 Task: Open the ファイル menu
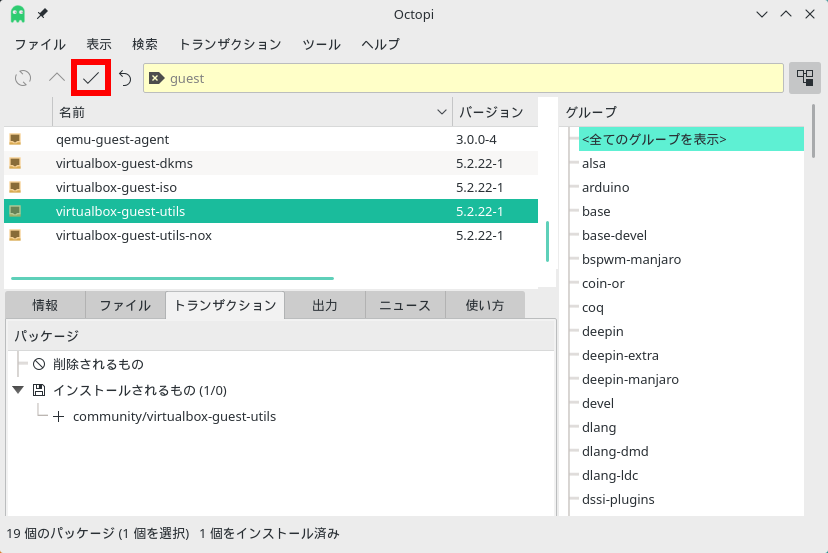point(40,44)
